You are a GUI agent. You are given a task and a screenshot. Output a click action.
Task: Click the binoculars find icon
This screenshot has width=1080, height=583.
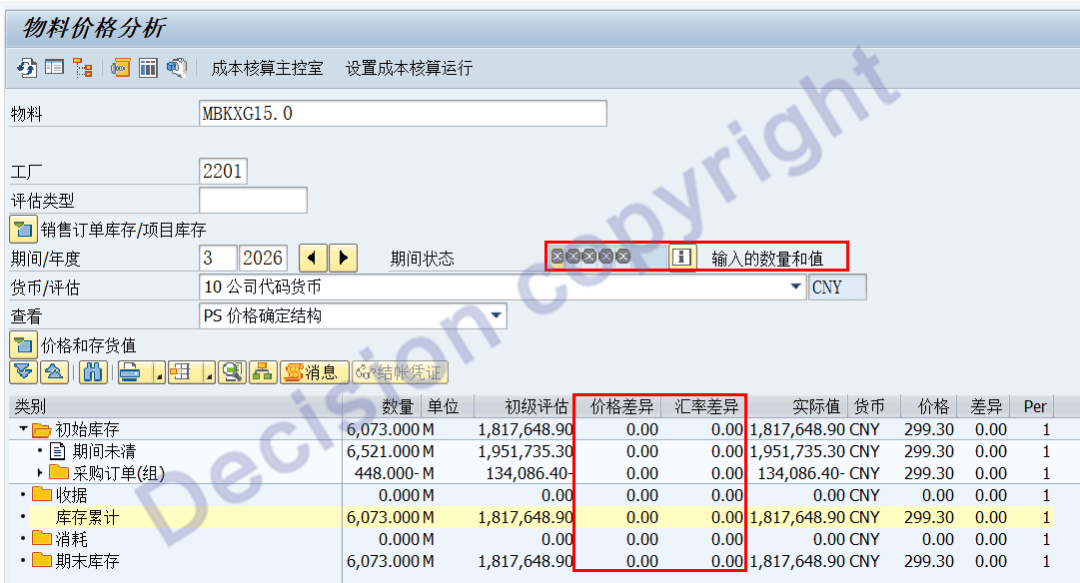(x=93, y=373)
